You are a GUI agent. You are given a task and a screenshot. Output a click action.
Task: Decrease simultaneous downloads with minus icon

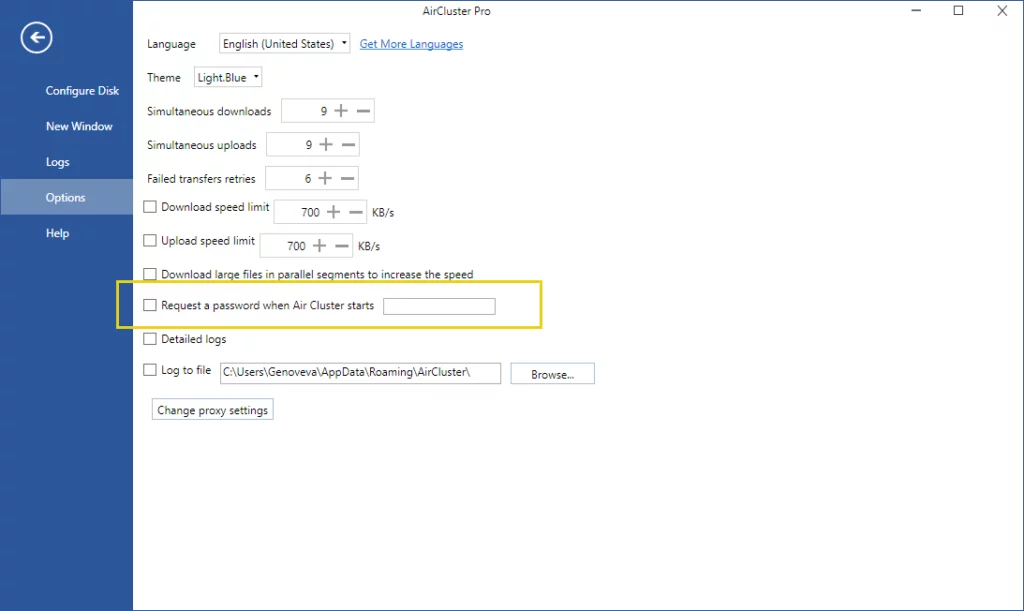(x=363, y=111)
